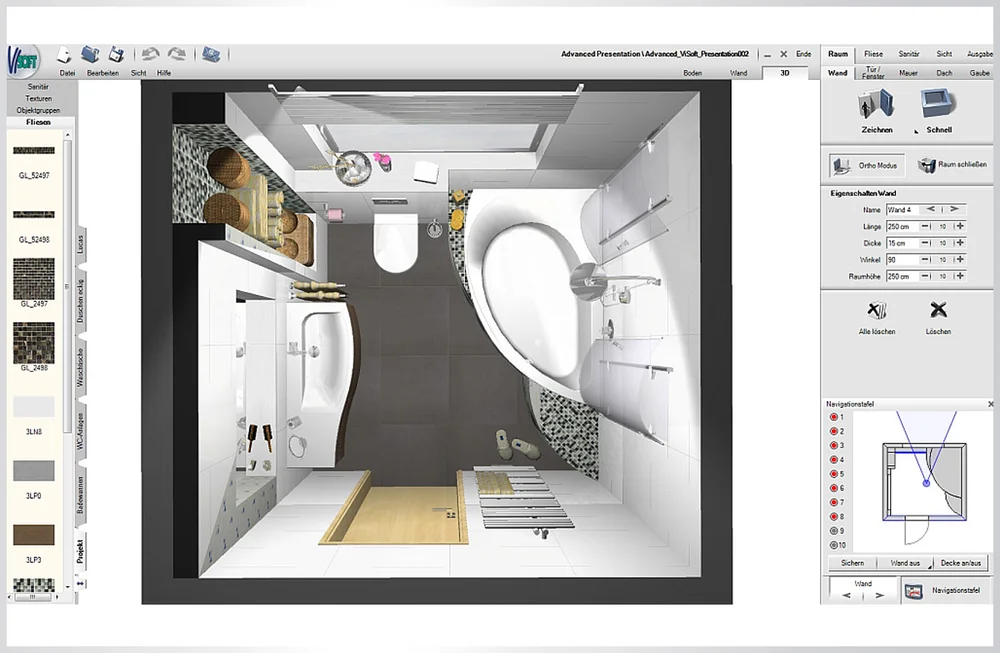Image resolution: width=1000 pixels, height=653 pixels.
Task: Click the new file icon in toolbar
Action: (x=65, y=54)
